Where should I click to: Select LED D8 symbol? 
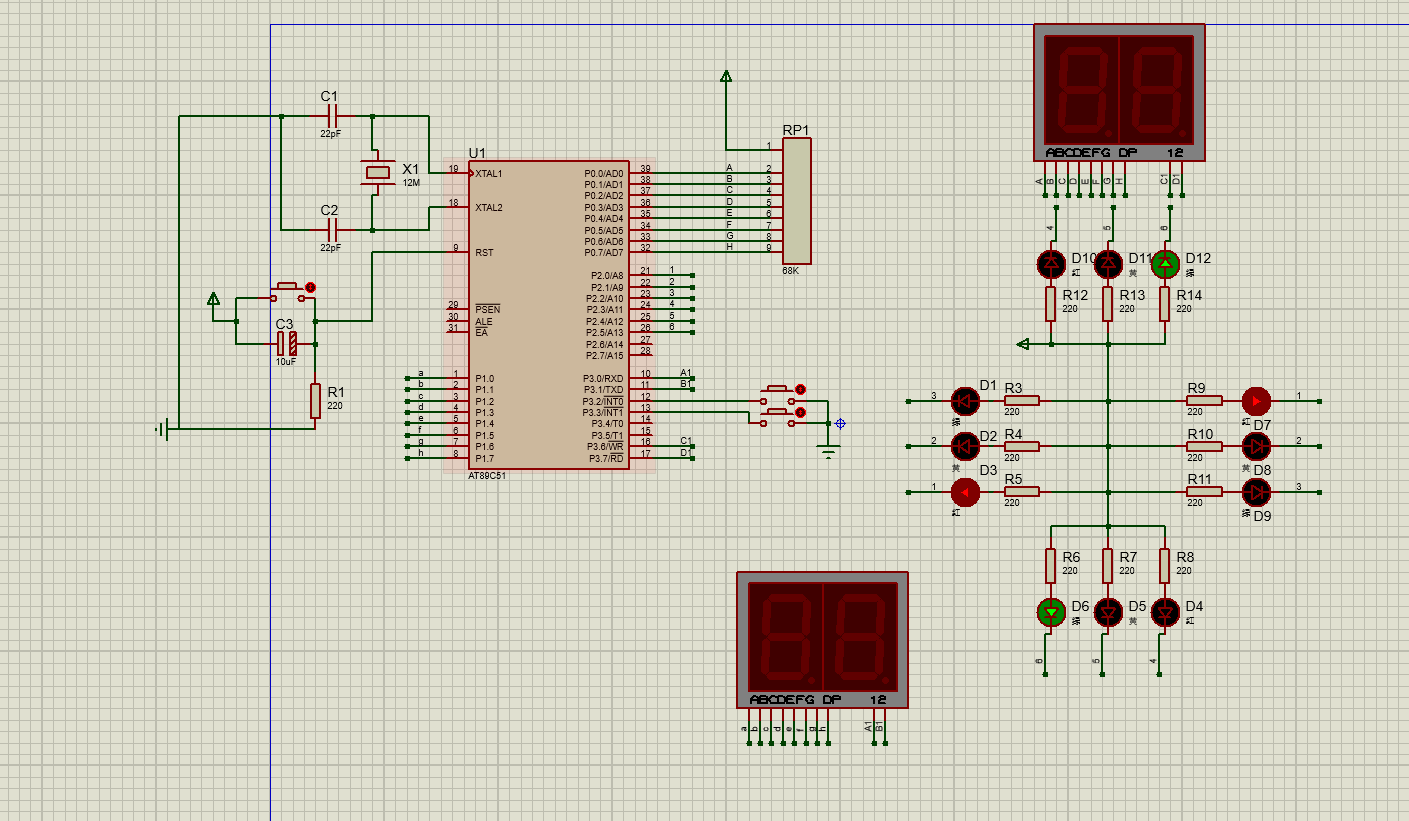coord(1256,446)
